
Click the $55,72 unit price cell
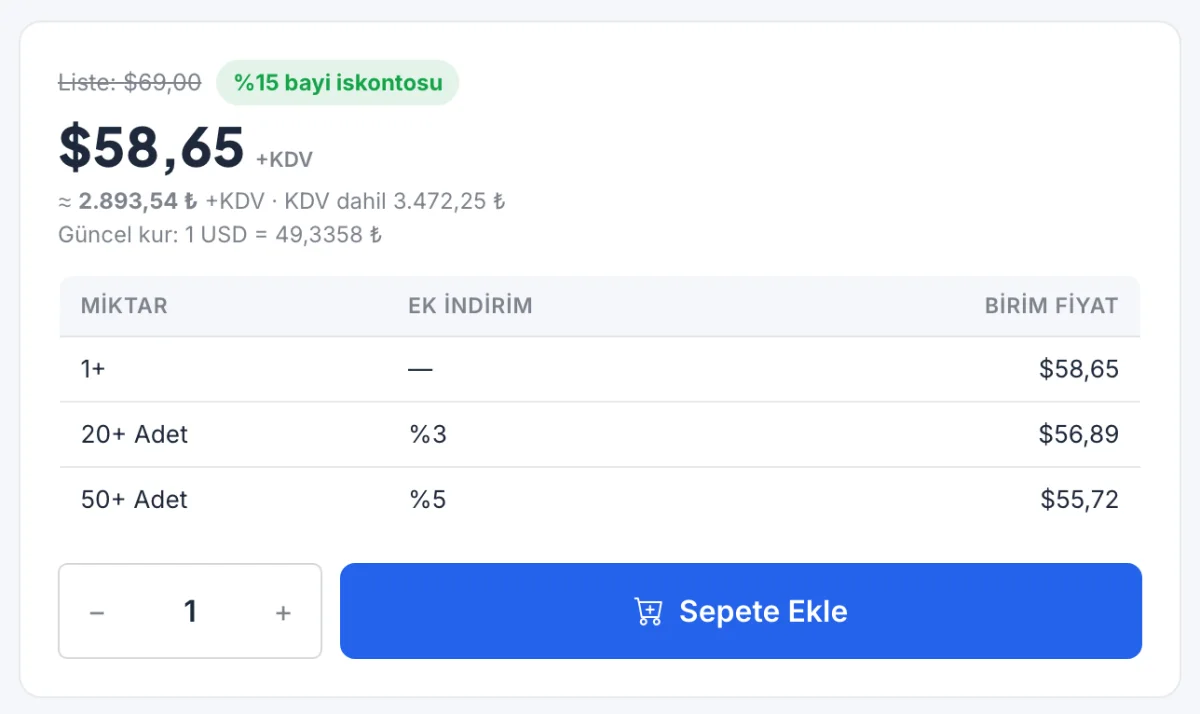pos(1079,499)
